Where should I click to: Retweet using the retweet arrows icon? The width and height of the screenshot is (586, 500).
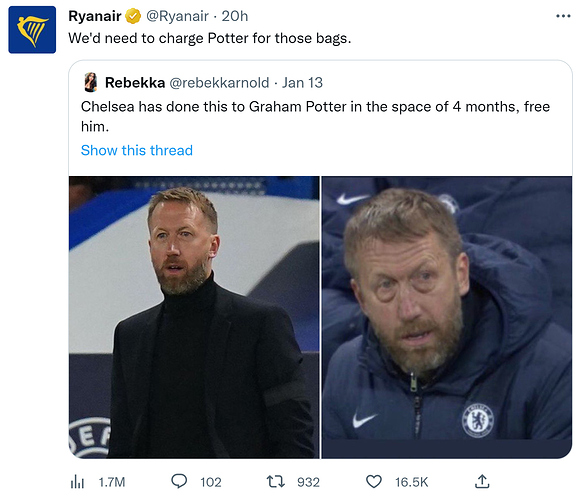[x=275, y=481]
